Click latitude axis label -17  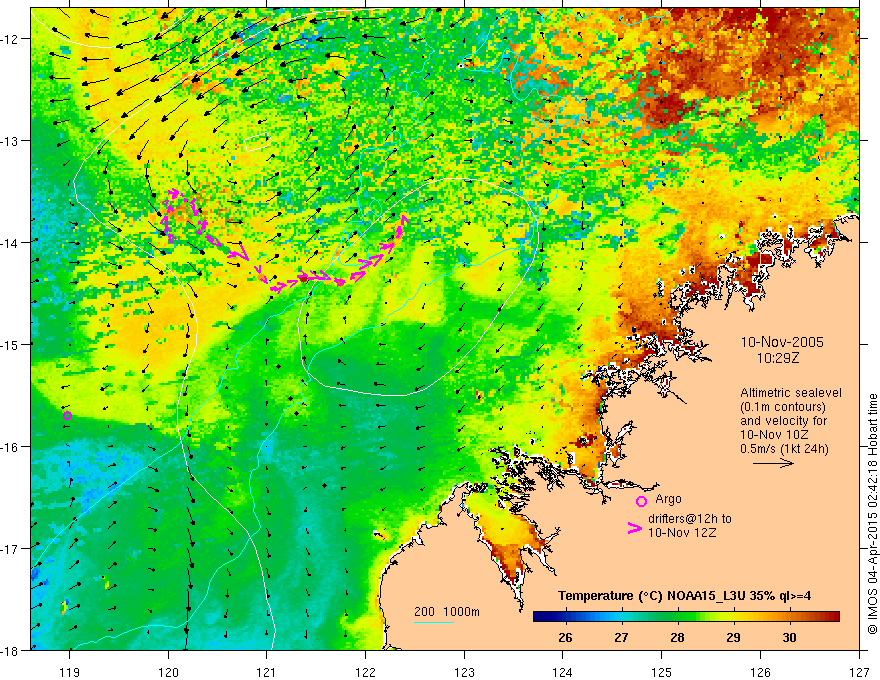[10, 548]
